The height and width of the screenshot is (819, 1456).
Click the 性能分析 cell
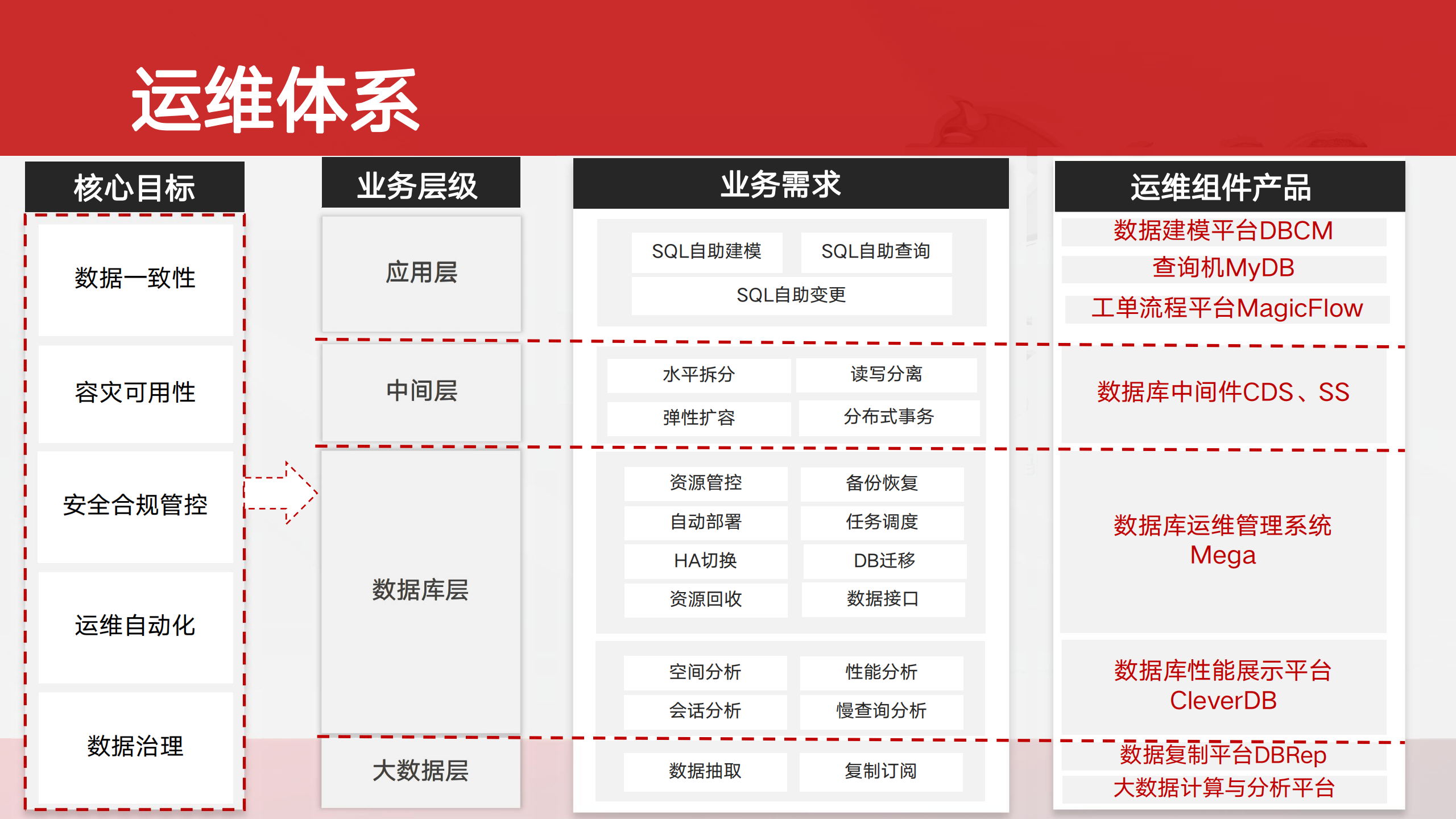882,673
